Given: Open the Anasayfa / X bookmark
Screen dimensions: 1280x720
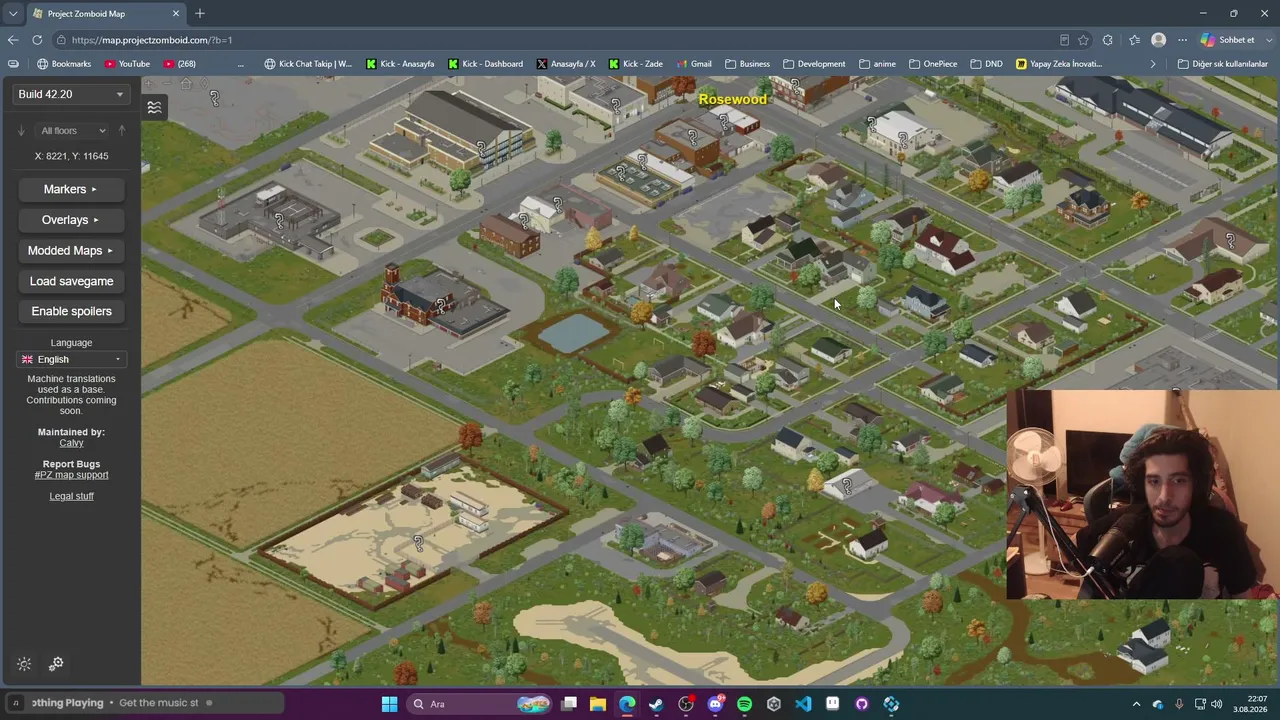Looking at the screenshot, I should point(566,64).
